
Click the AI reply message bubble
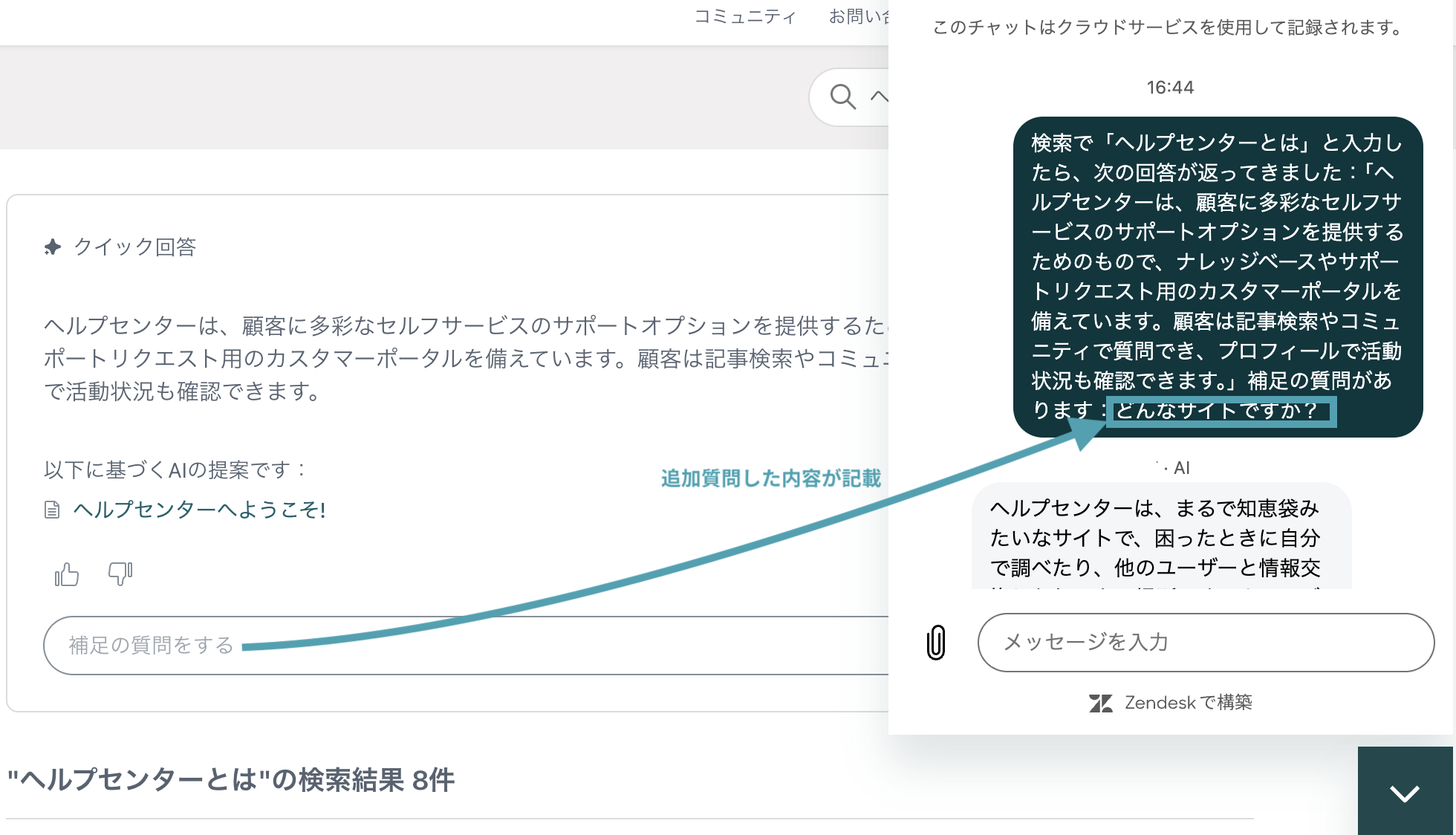pos(1161,536)
